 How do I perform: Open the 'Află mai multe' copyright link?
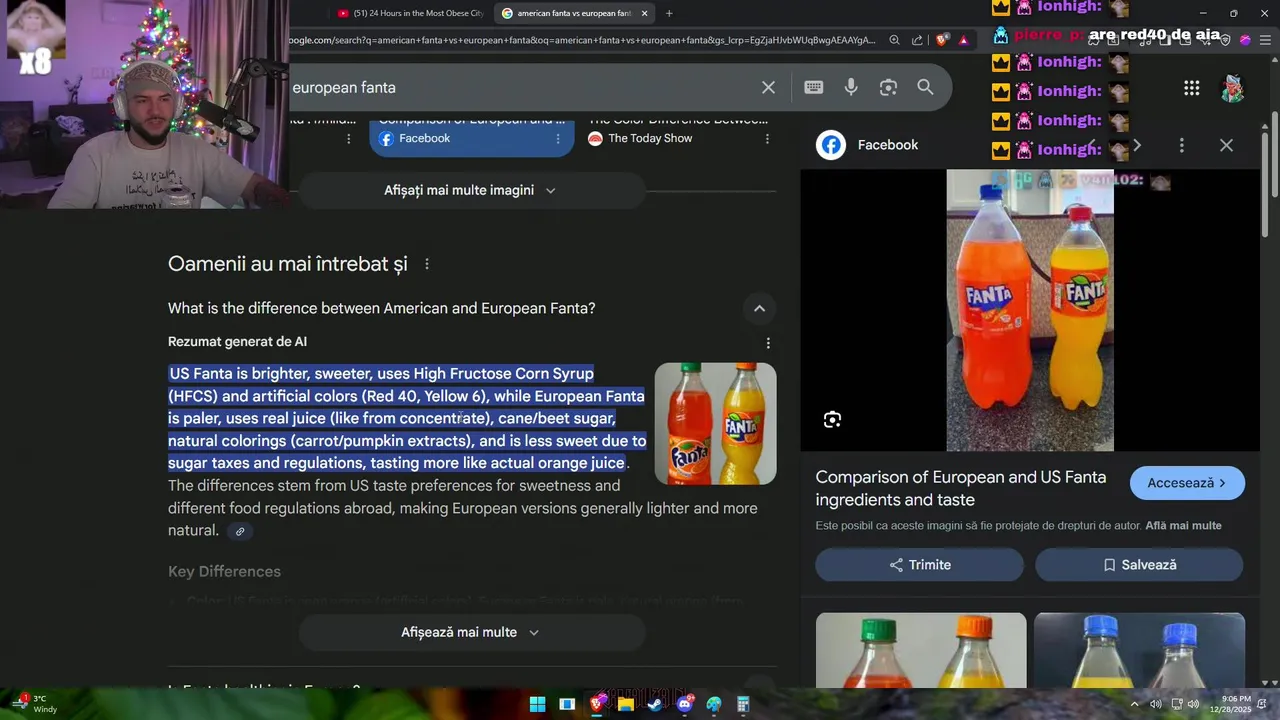pyautogui.click(x=1183, y=526)
